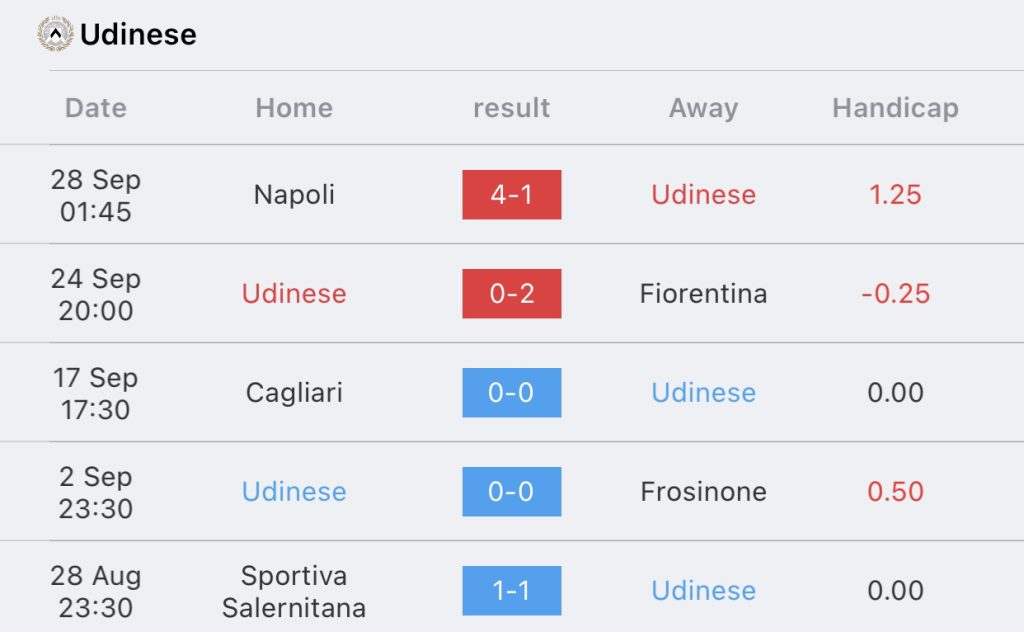Select the red 0-2 result badge
This screenshot has height=632, width=1024.
click(511, 294)
